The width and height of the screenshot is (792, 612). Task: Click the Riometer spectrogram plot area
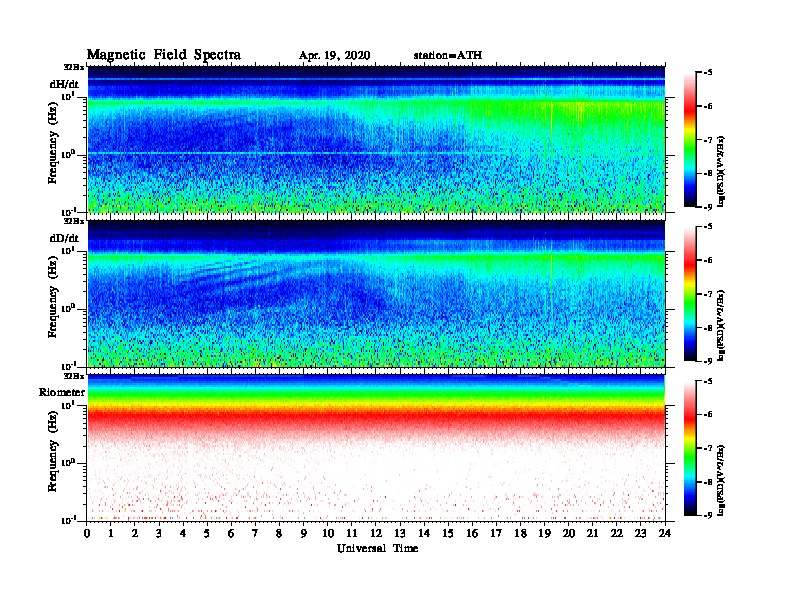coord(376,448)
